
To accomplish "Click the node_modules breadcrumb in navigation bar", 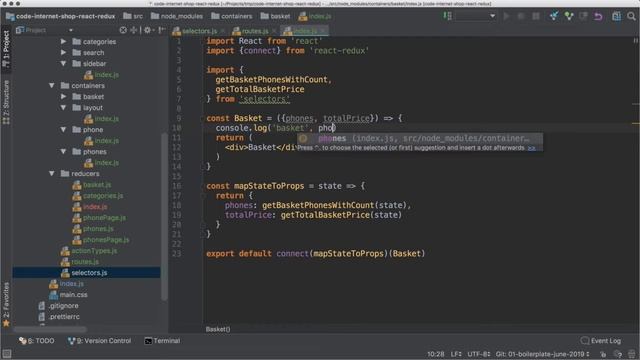I will point(177,16).
